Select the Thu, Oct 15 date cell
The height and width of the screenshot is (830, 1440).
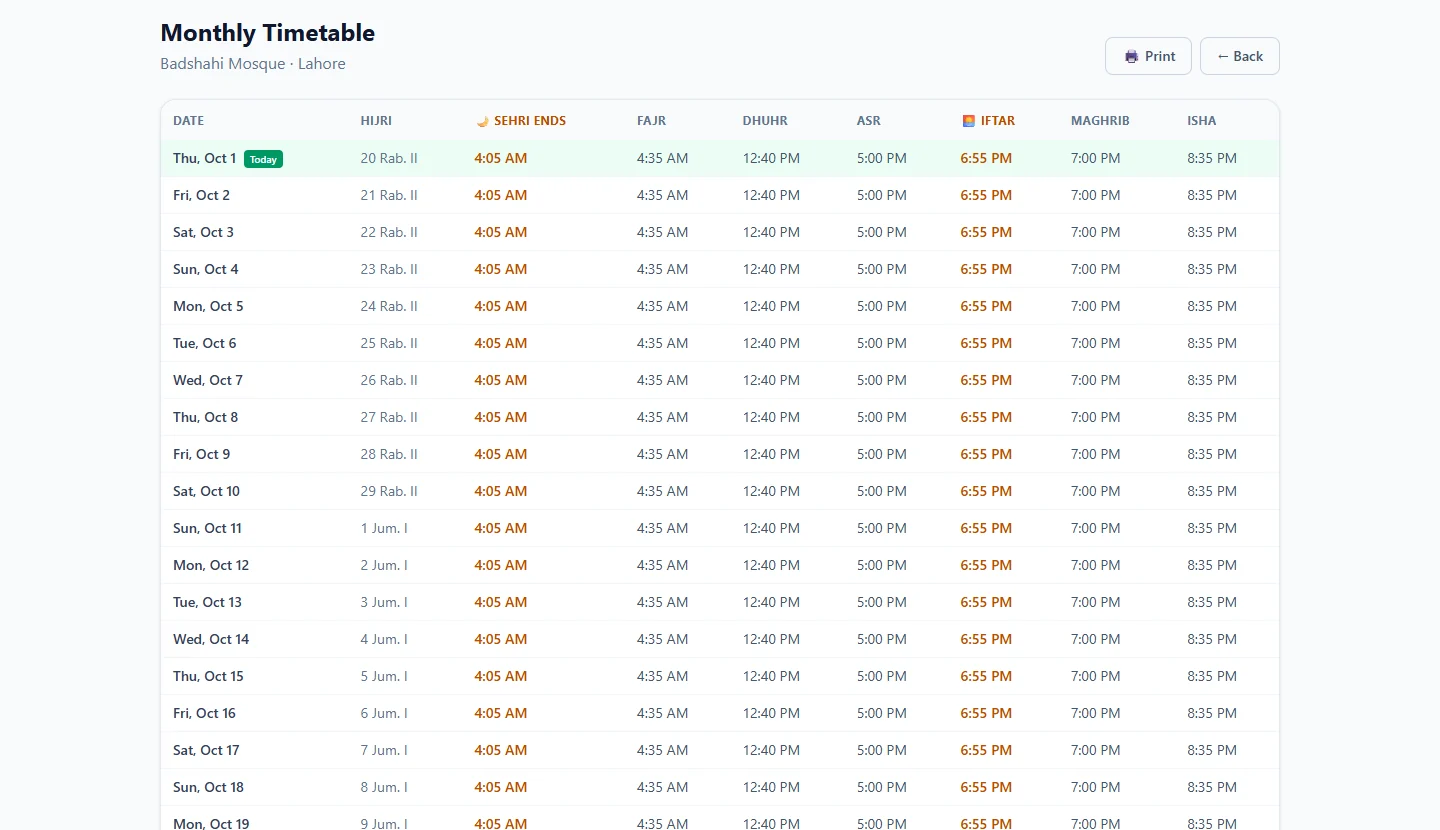click(x=208, y=676)
